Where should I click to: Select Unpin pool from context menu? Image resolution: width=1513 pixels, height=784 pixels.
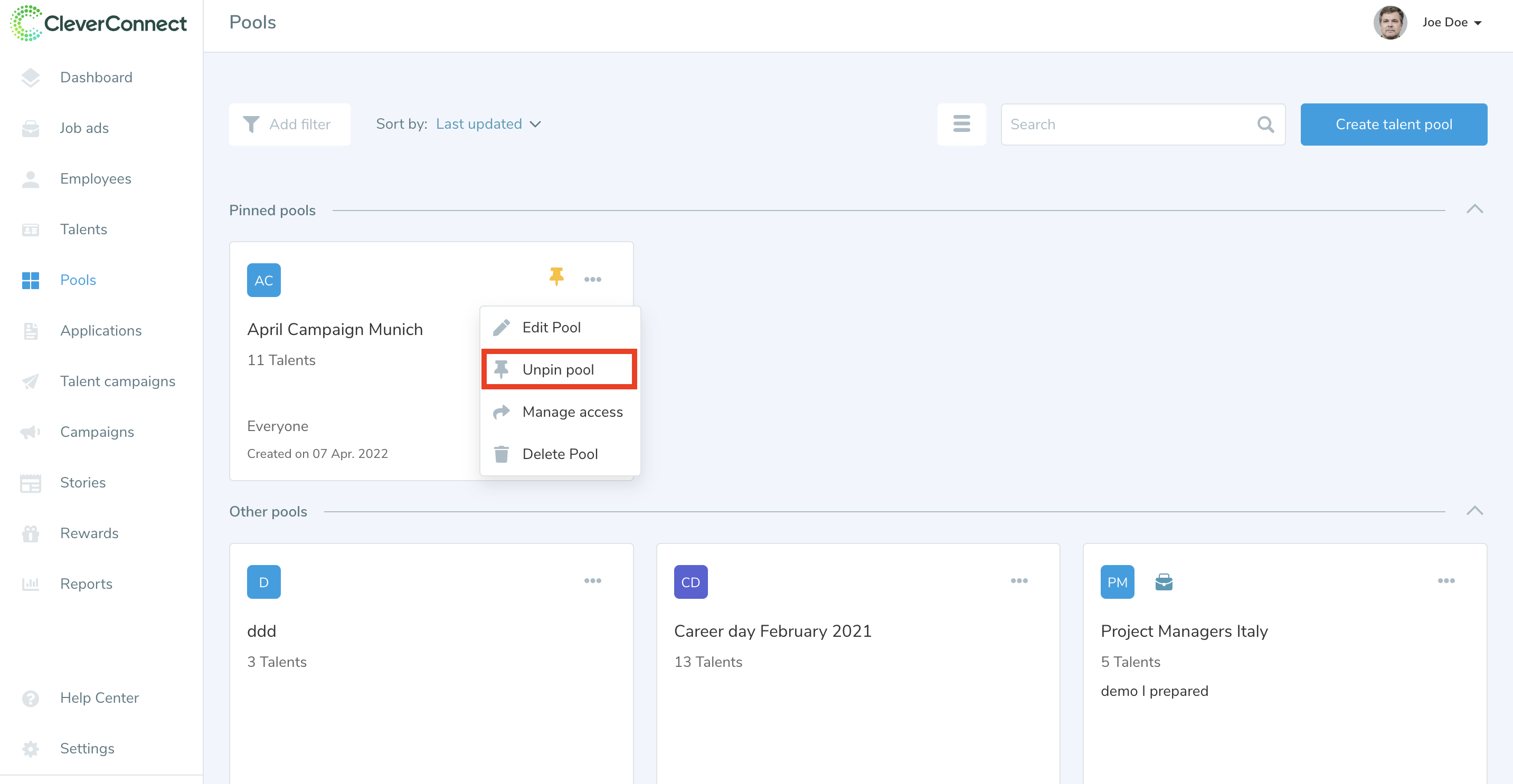click(x=558, y=369)
